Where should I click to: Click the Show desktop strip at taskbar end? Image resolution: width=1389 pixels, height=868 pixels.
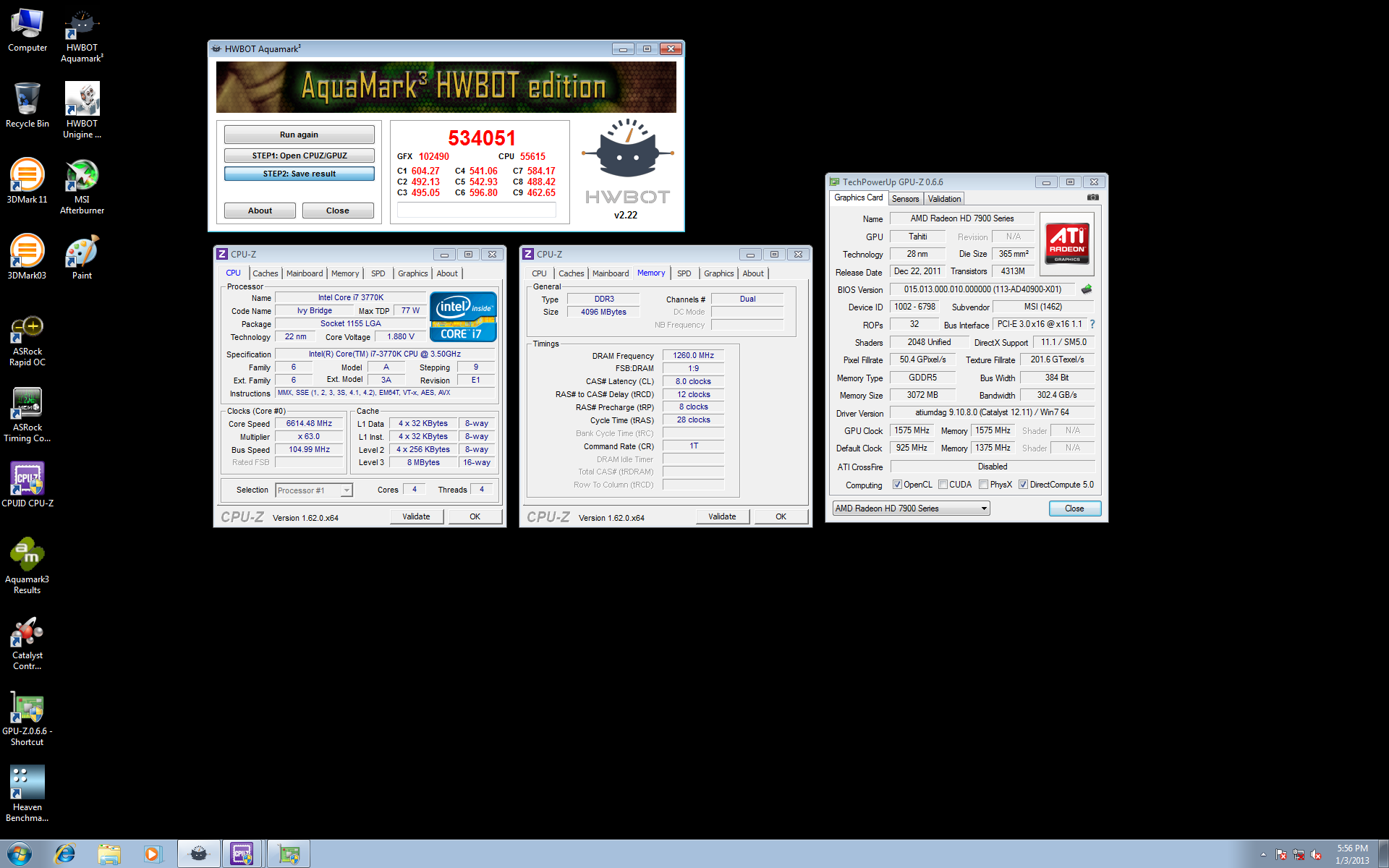coord(1384,854)
